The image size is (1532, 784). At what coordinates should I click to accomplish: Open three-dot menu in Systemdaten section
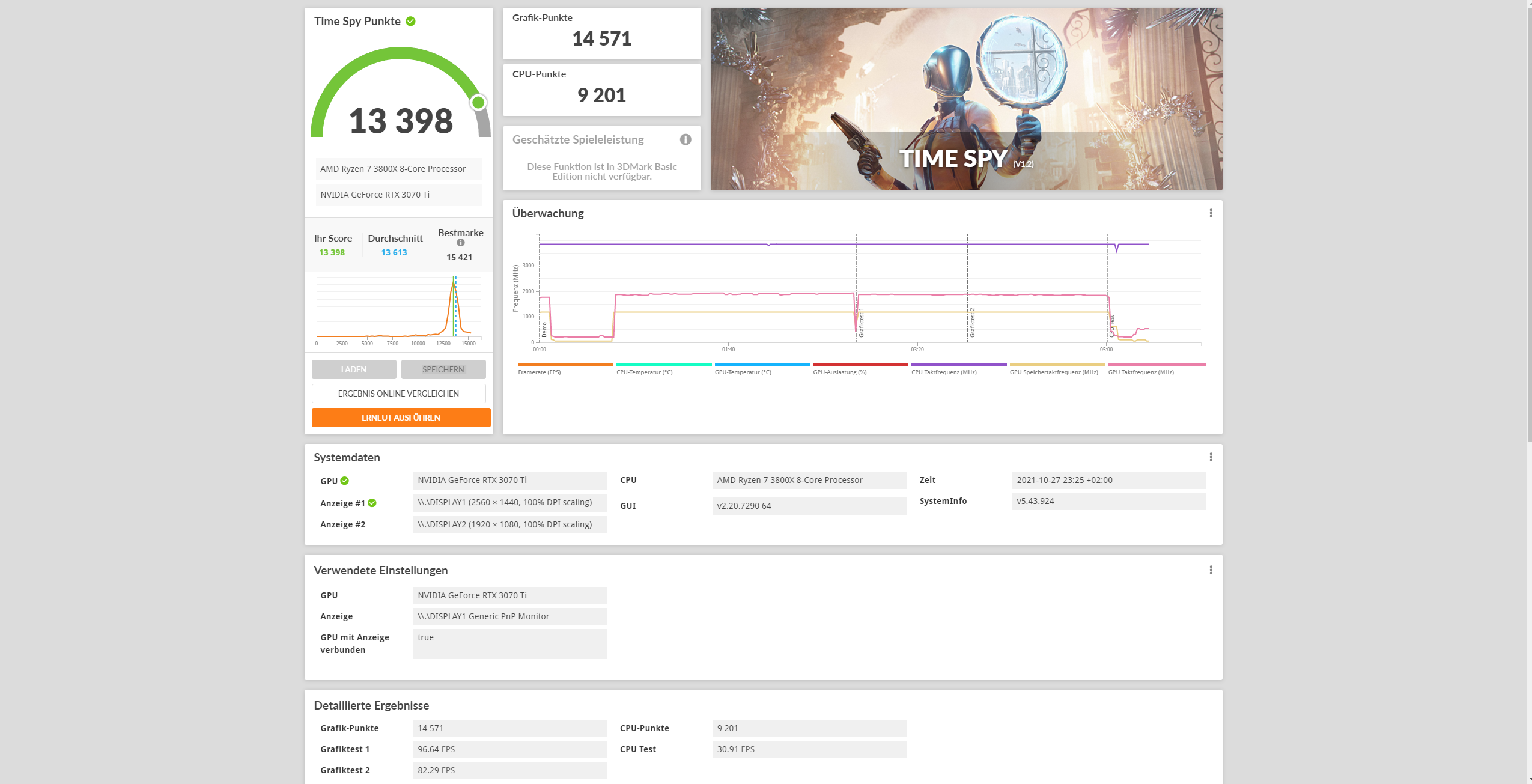coord(1211,457)
